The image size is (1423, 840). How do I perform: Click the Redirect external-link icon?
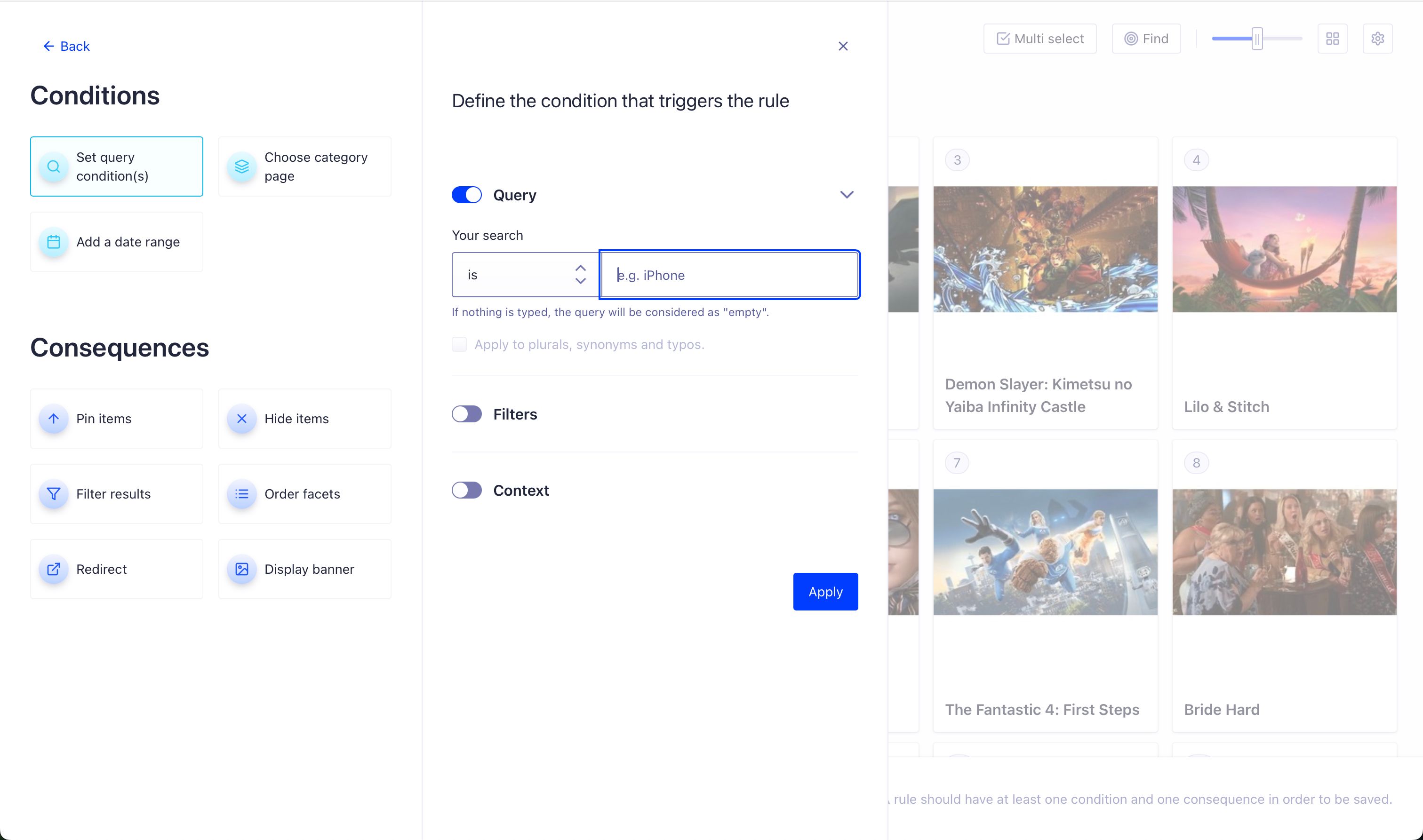click(53, 570)
